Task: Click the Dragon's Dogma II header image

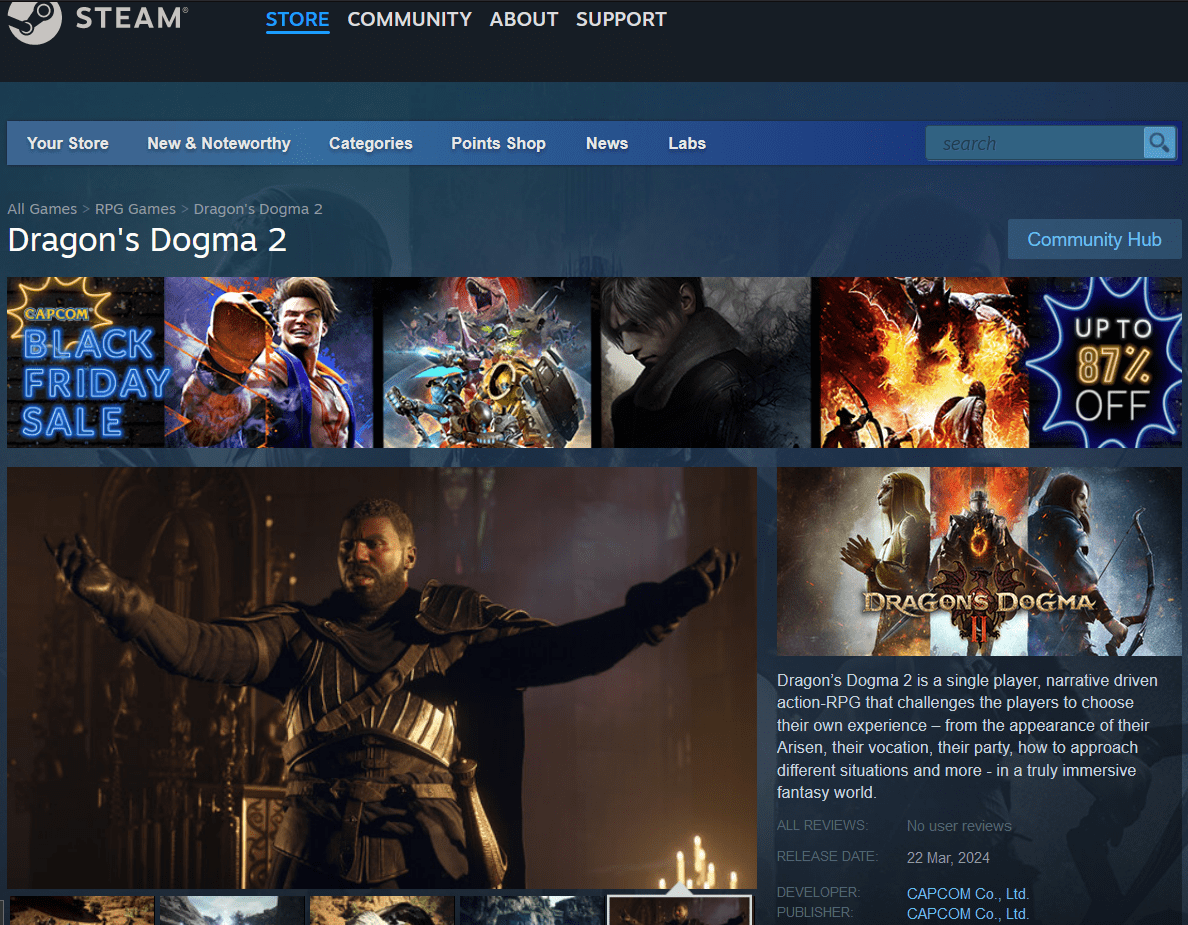Action: coord(979,561)
